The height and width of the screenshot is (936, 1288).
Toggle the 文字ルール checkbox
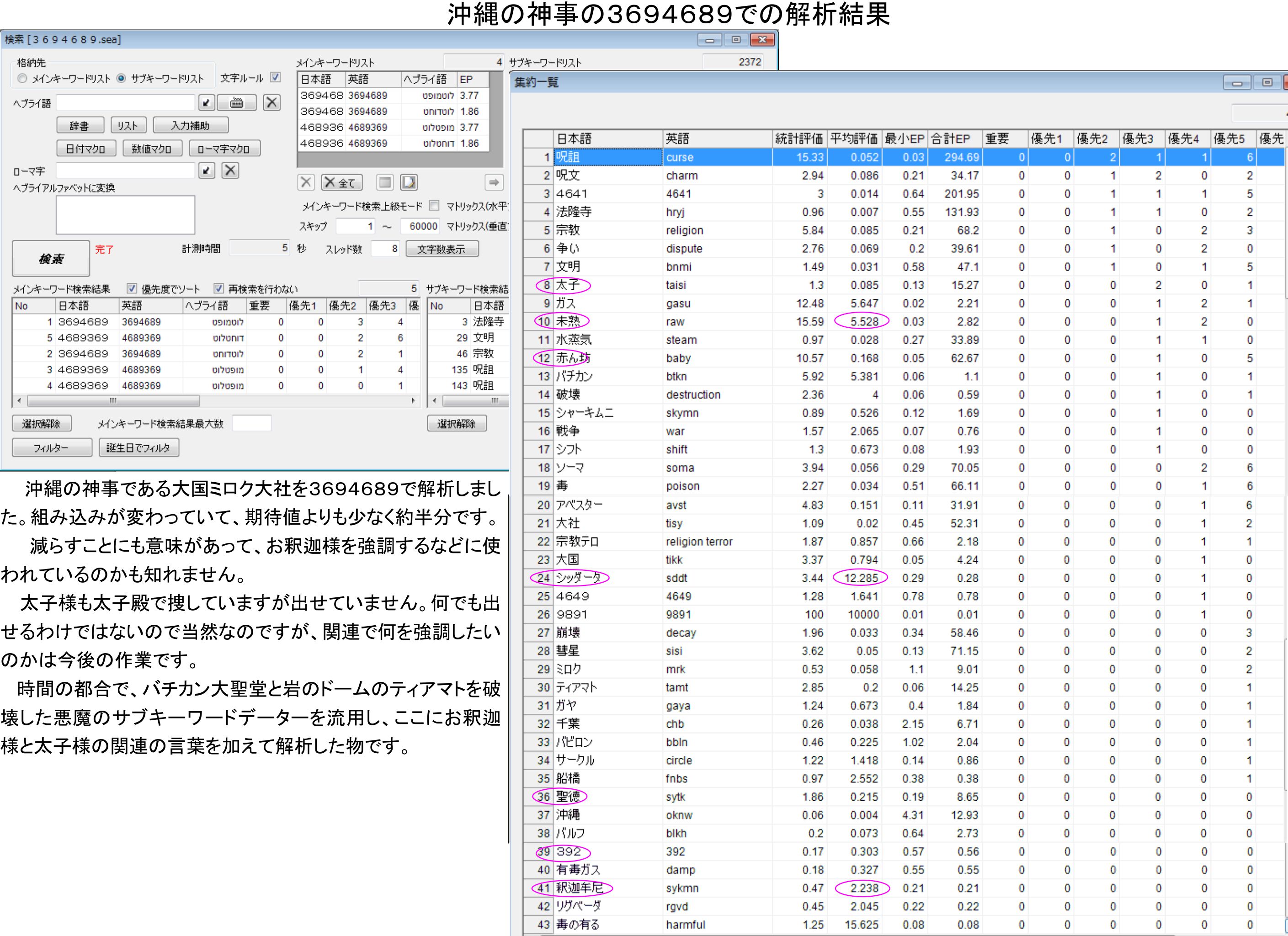276,77
